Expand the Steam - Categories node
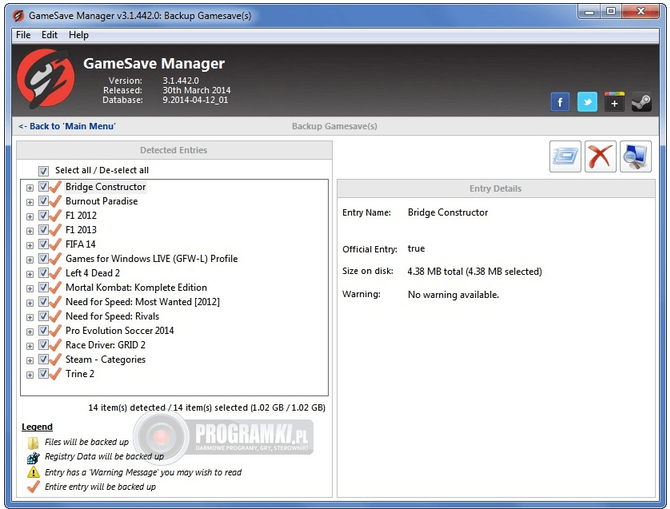670x509 pixels. coord(29,360)
